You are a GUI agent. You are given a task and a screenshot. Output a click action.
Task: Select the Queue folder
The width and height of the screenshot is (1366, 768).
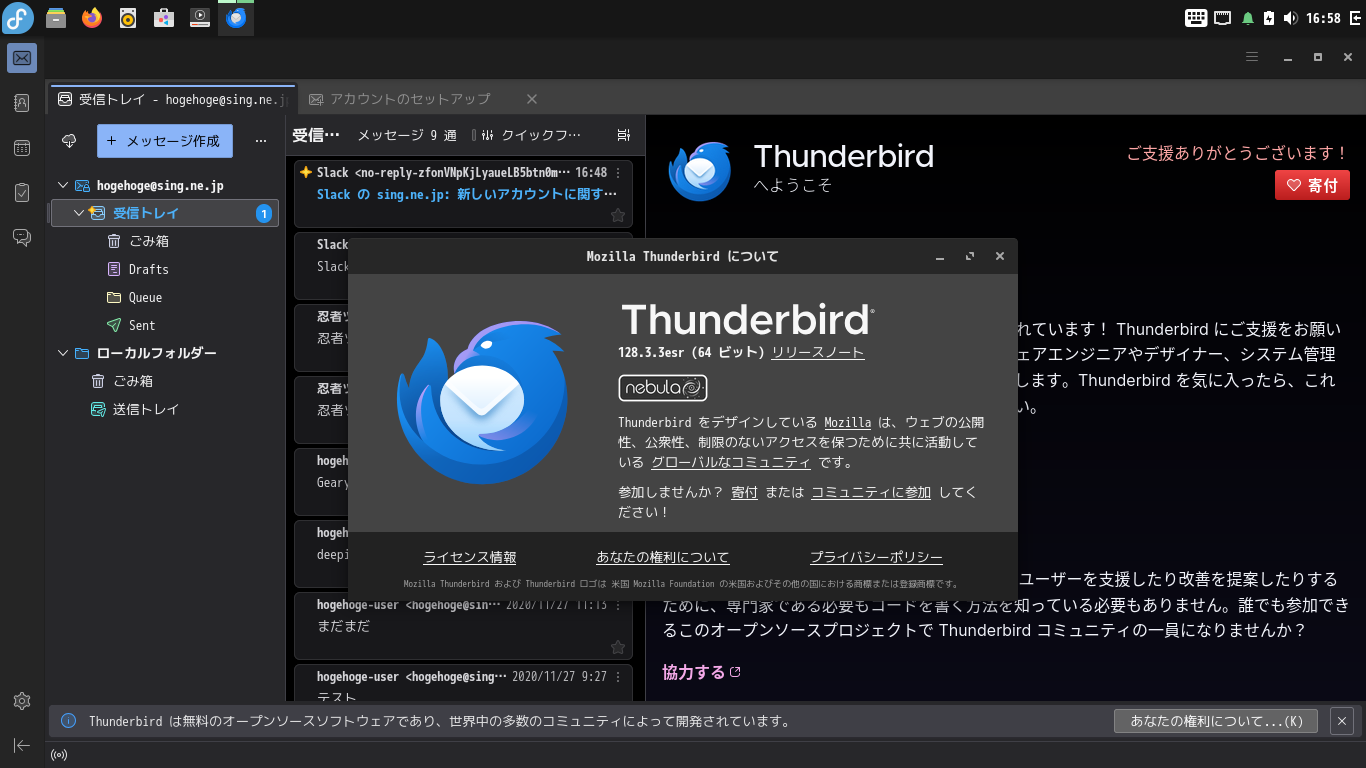tap(165, 297)
